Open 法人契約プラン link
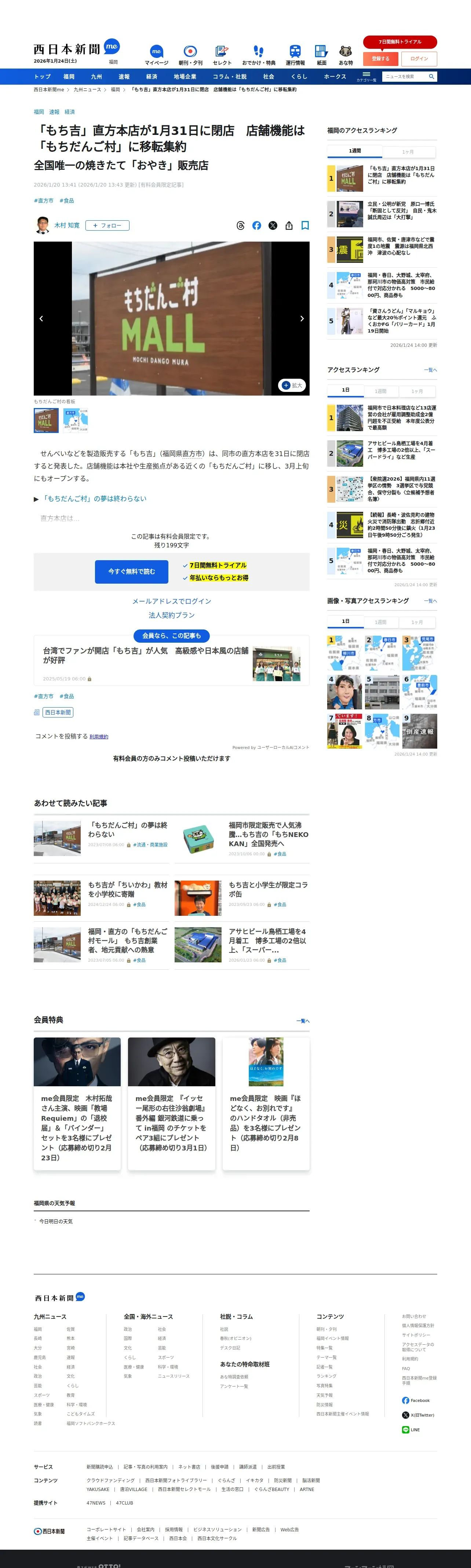 point(172,616)
